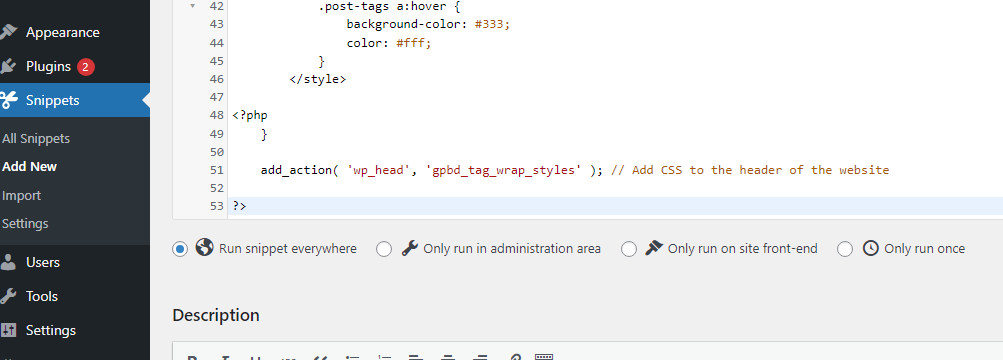Click the '?>' closing tag on line 53

click(x=239, y=206)
